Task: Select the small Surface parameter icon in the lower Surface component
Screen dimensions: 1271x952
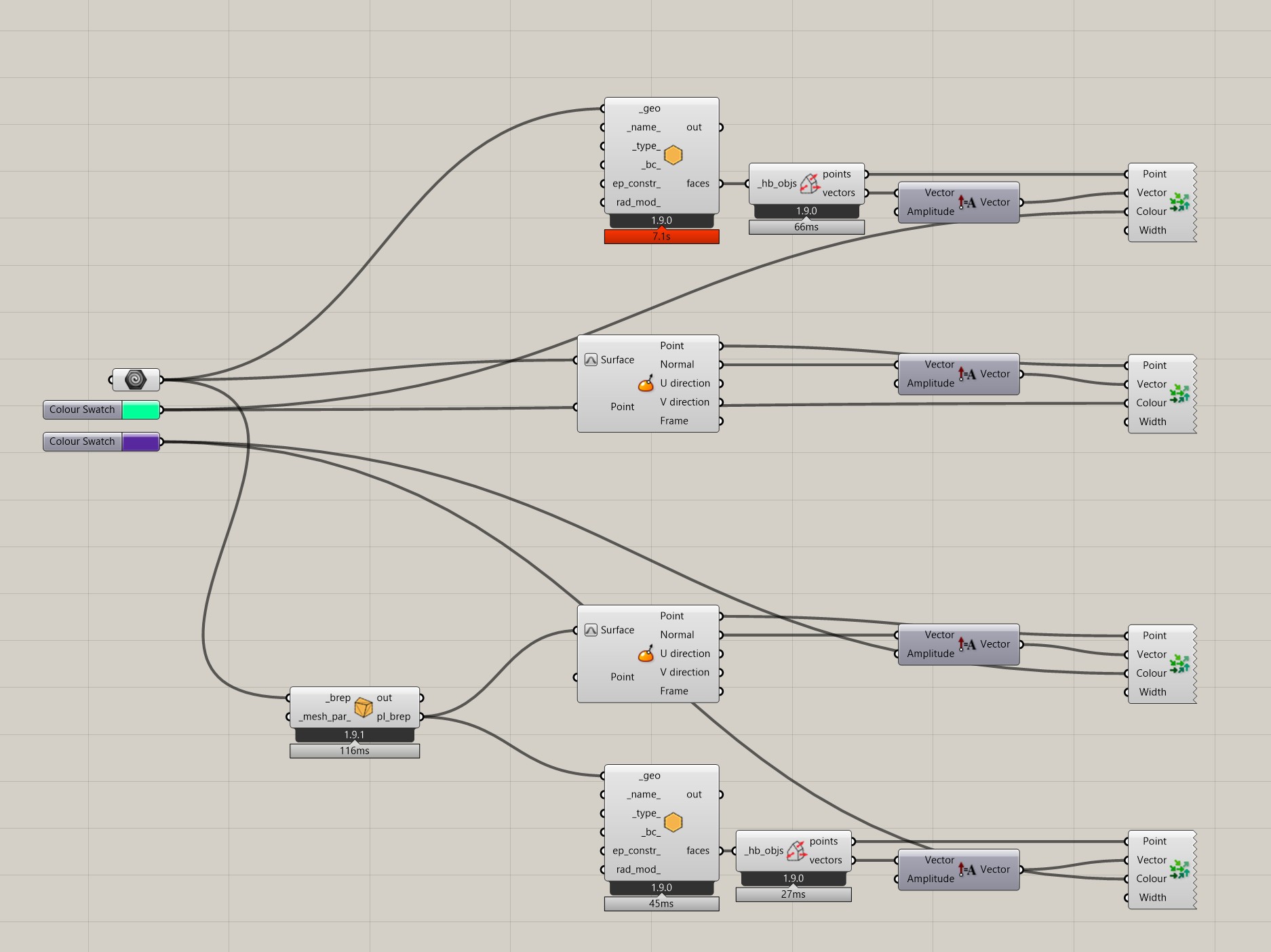Action: (591, 630)
